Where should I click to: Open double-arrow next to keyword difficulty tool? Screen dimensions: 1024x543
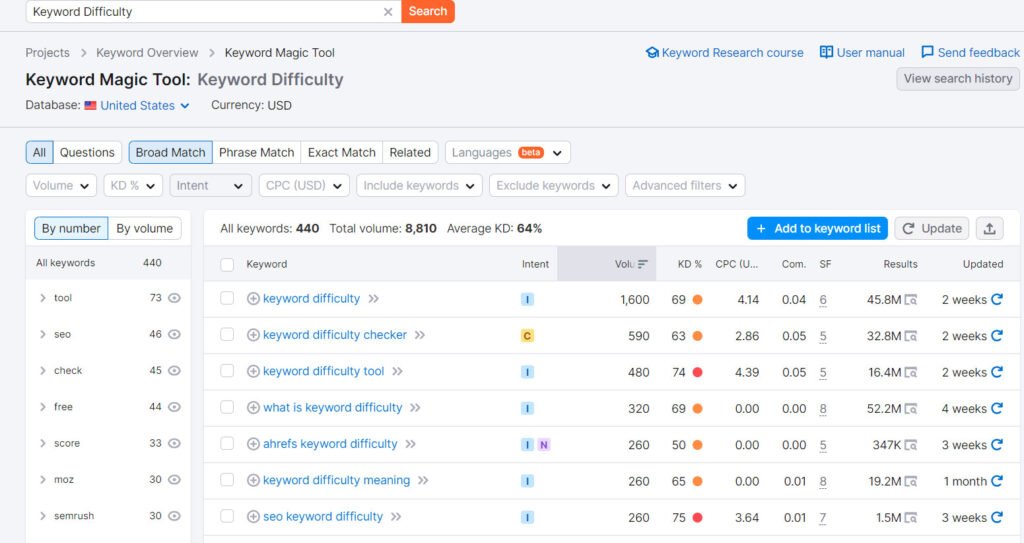(397, 371)
